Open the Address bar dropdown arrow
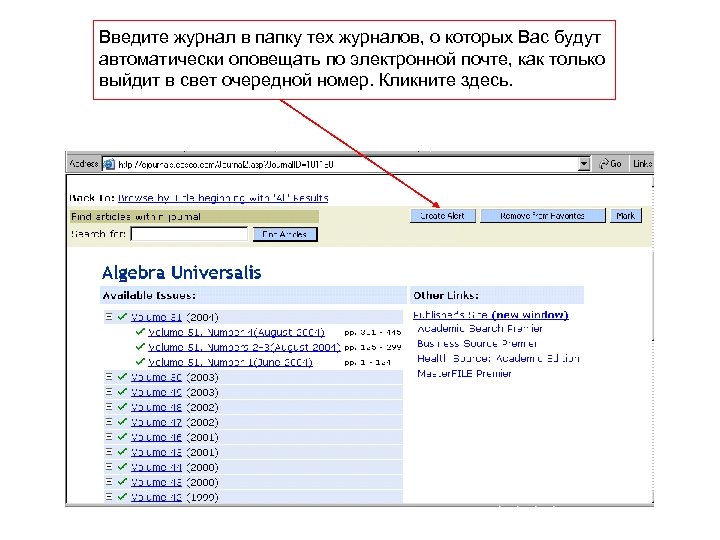Image resolution: width=720 pixels, height=540 pixels. coord(584,164)
